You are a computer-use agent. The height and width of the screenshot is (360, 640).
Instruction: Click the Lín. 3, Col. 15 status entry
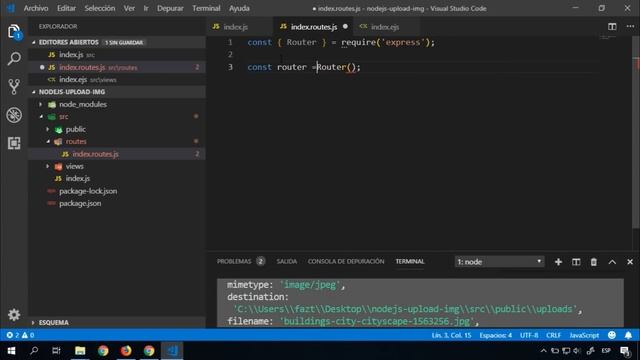(451, 335)
